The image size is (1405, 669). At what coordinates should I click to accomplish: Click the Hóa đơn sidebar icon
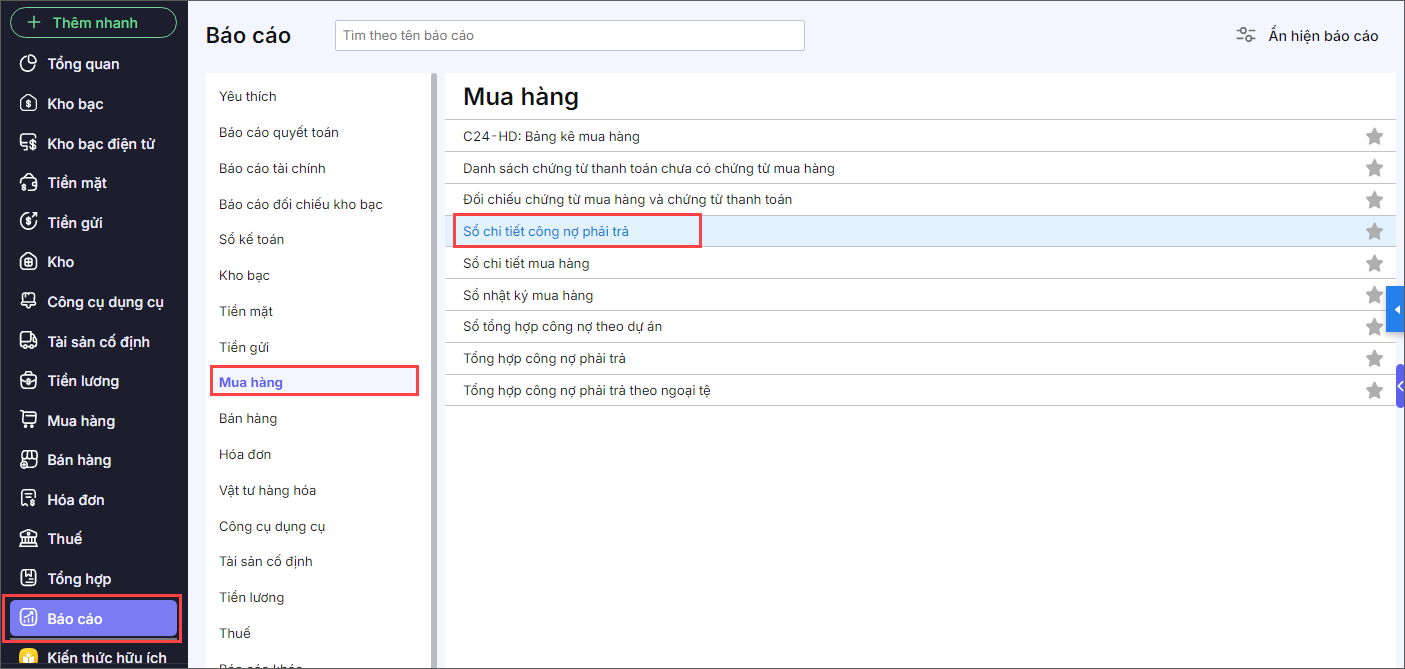tap(29, 499)
